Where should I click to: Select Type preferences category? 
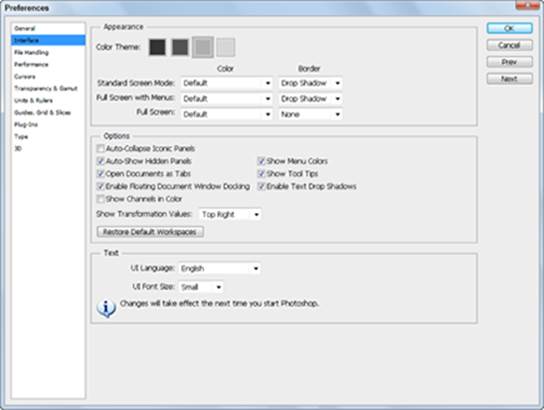(48, 136)
